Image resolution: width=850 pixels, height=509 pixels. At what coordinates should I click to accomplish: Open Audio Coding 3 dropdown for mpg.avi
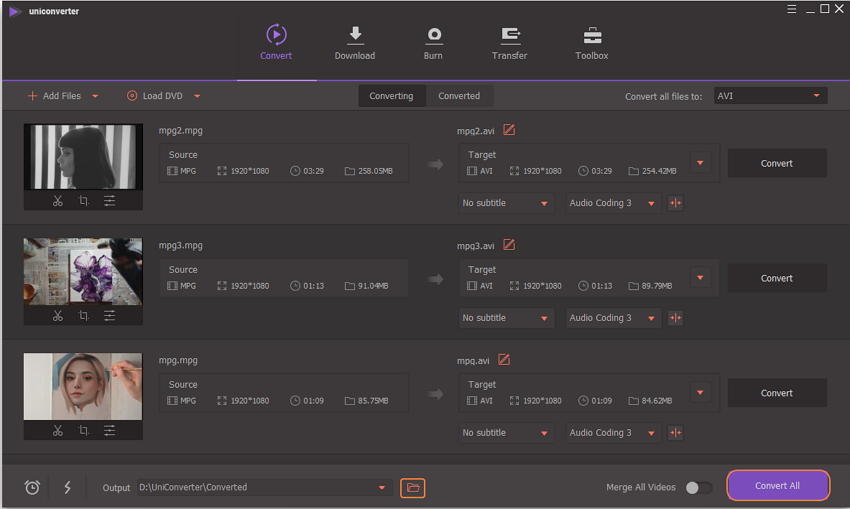click(x=613, y=433)
